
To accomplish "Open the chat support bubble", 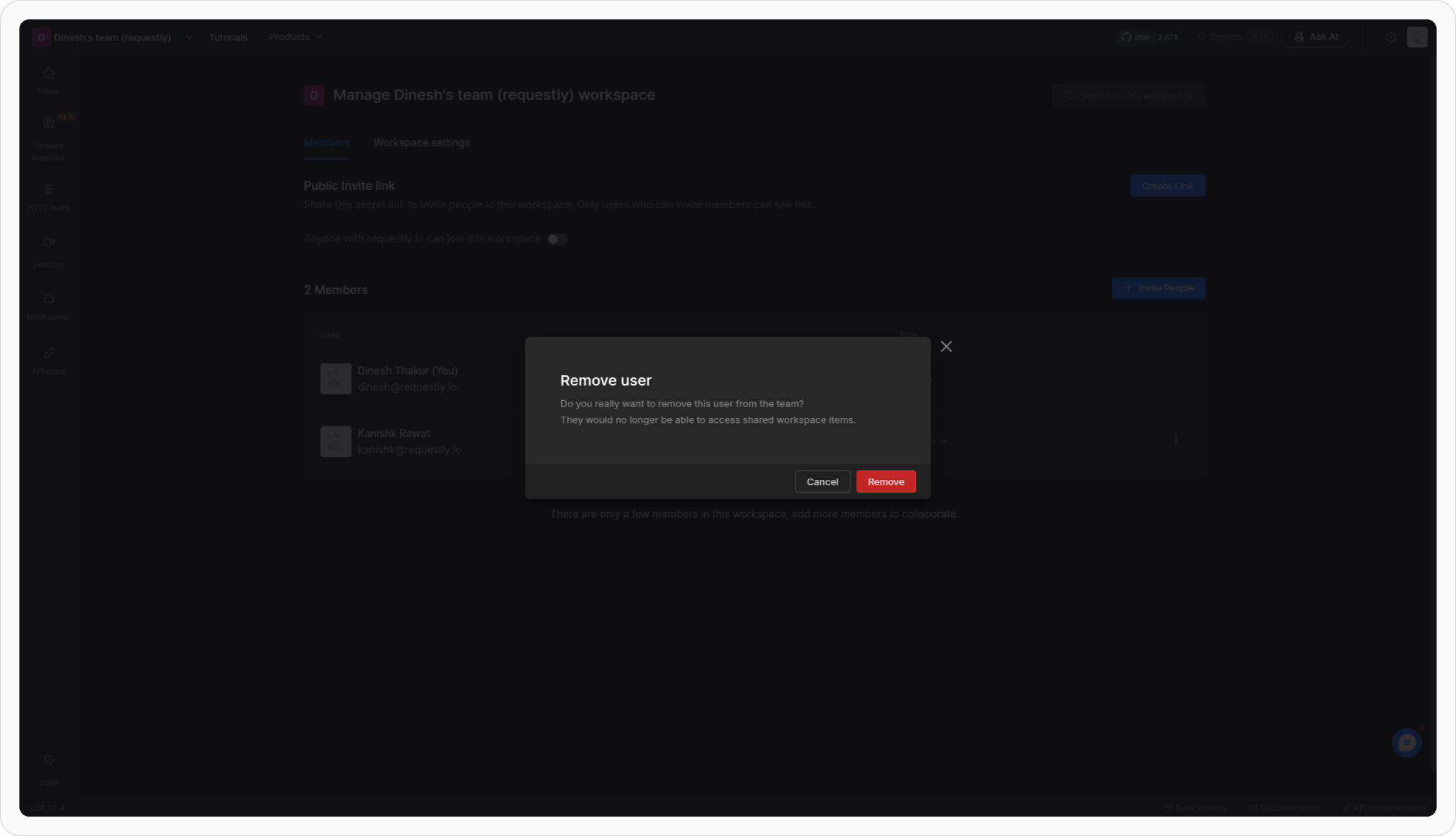I will point(1406,743).
